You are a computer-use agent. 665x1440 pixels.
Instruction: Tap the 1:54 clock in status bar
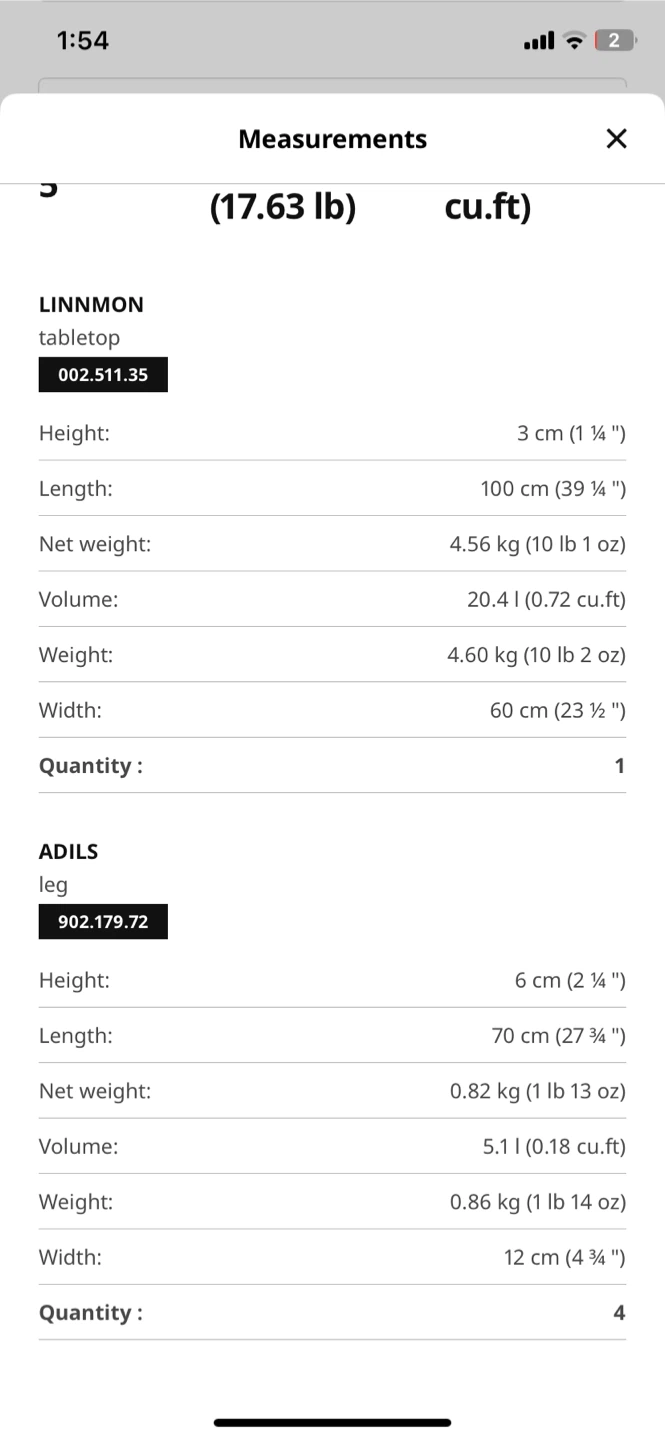click(x=83, y=41)
